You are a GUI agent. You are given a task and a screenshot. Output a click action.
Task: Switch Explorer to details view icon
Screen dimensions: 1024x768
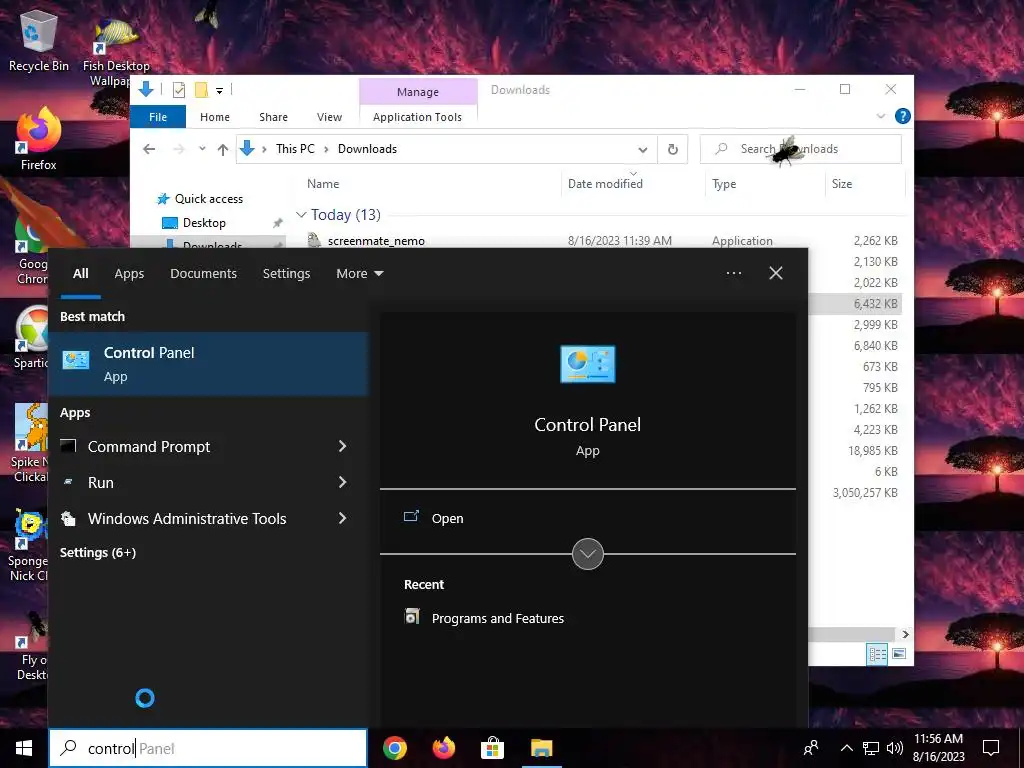tap(877, 654)
